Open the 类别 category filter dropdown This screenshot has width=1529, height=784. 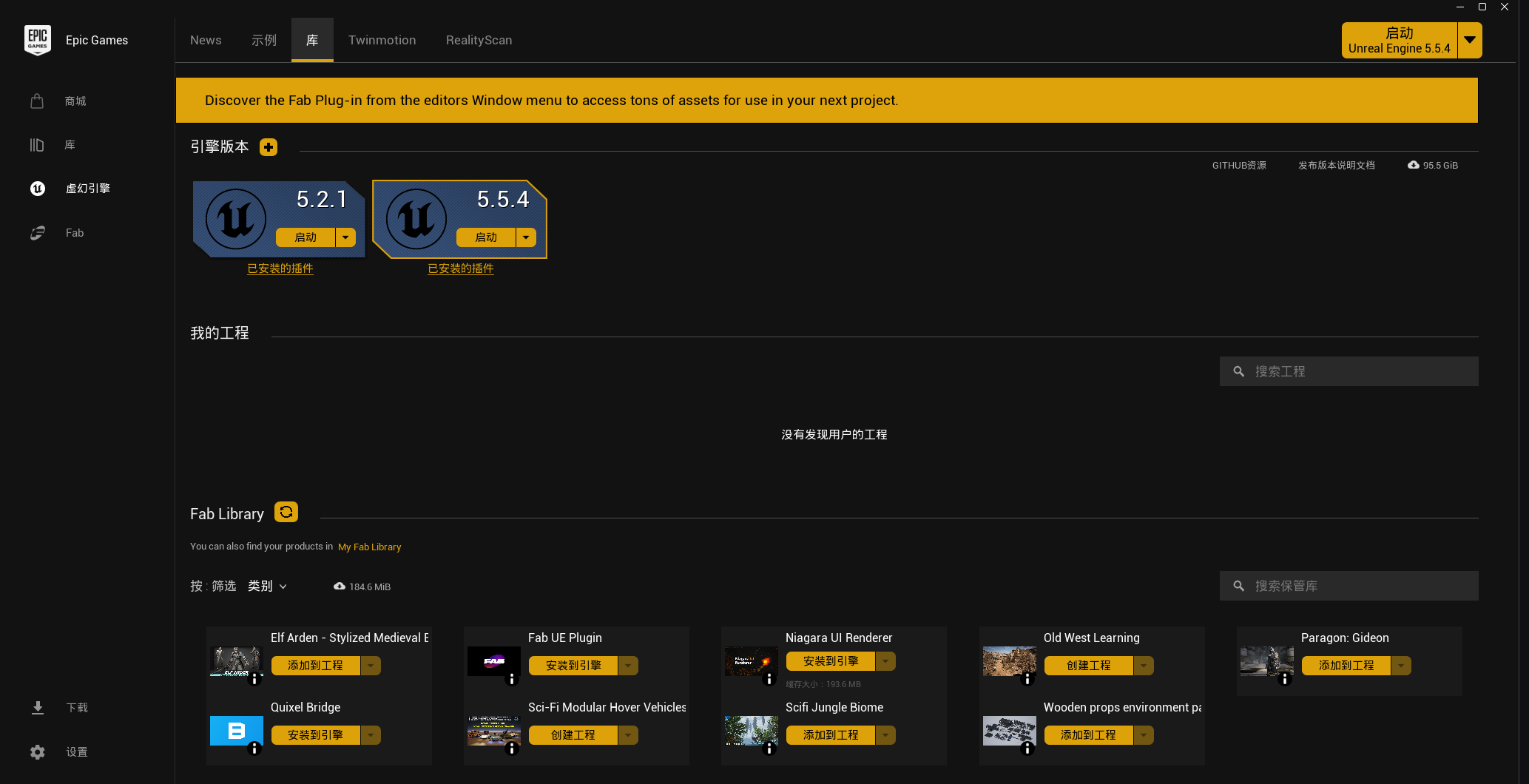tap(267, 586)
